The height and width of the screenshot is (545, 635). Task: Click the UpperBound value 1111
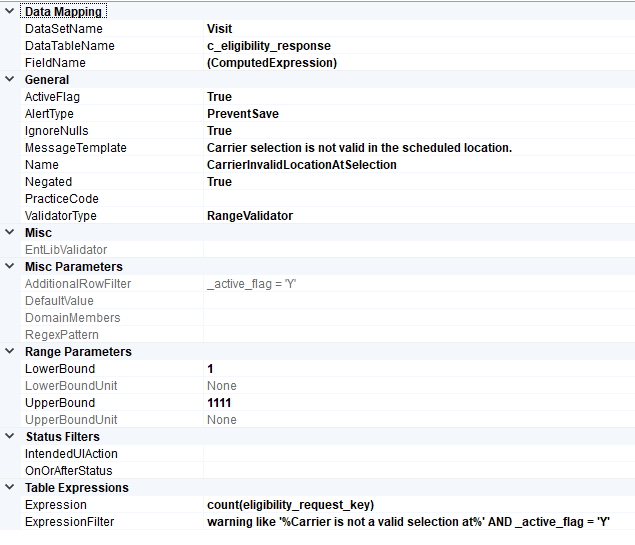(219, 403)
